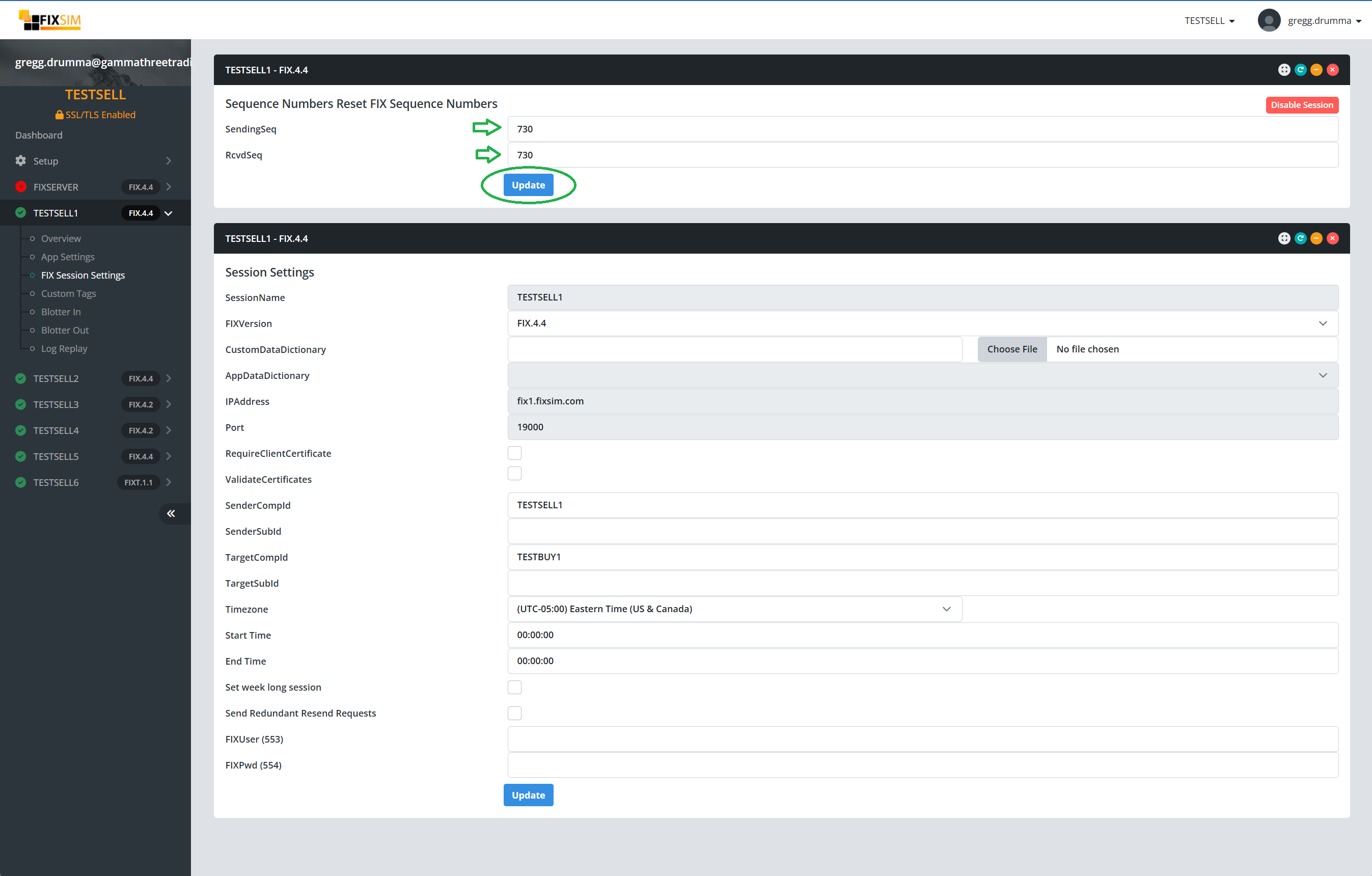Click the orange minimize icon on the Session Settings panel
1372x876 pixels.
[1316, 238]
